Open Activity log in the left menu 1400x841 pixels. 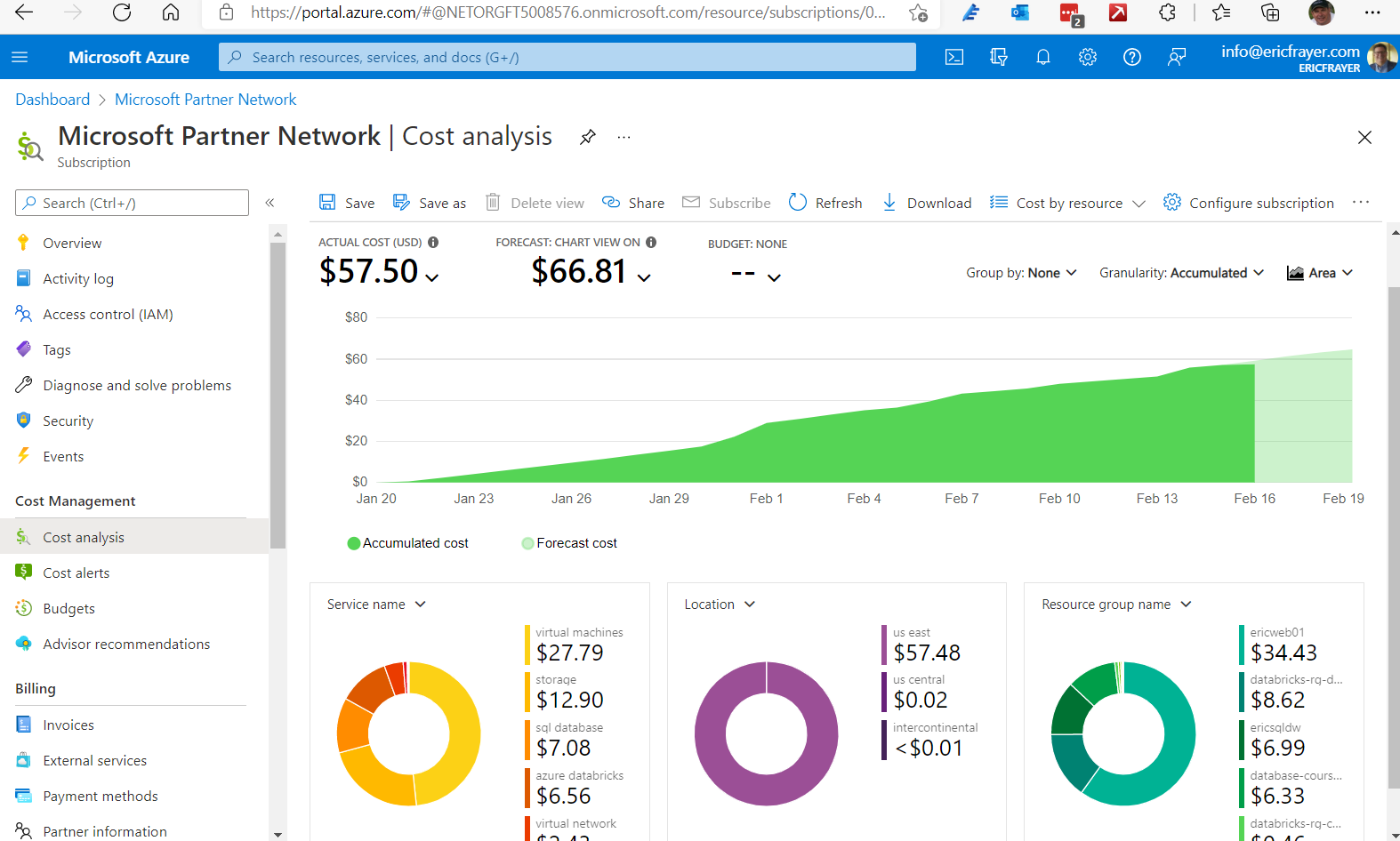click(x=78, y=278)
